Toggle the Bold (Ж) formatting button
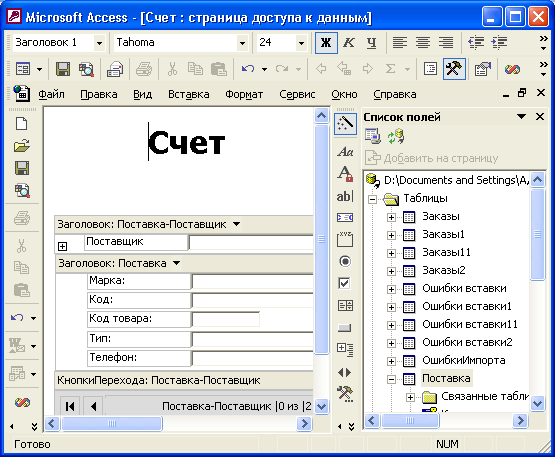The height and width of the screenshot is (457, 555). pos(326,43)
